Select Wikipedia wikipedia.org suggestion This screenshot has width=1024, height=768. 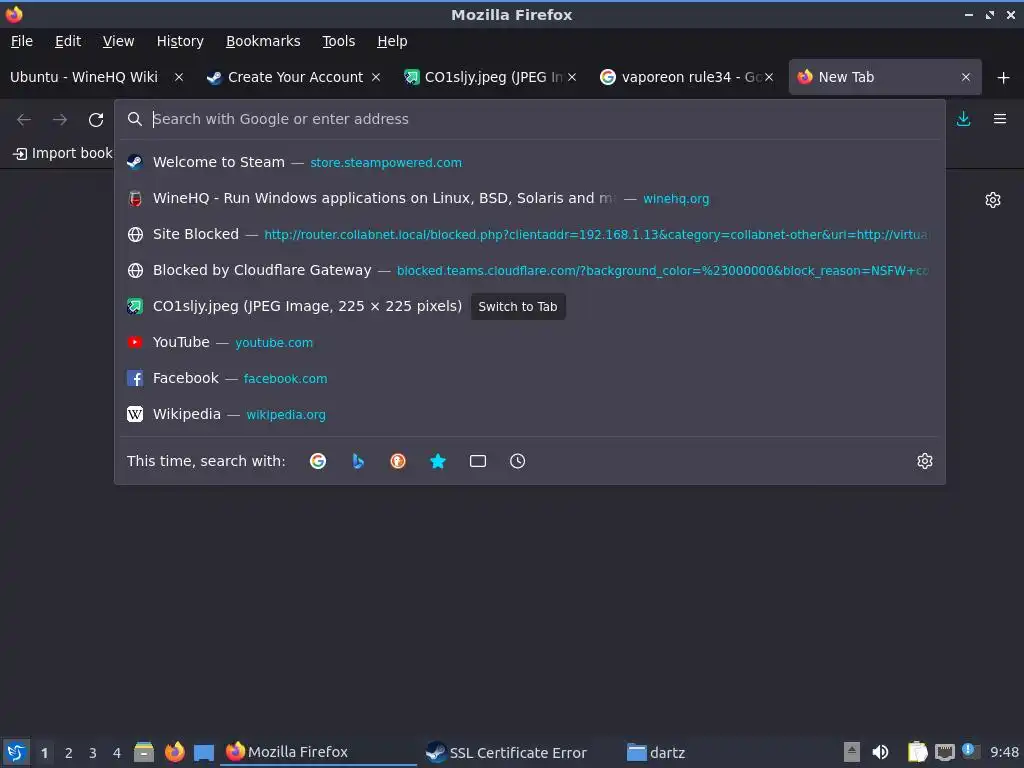tap(530, 414)
